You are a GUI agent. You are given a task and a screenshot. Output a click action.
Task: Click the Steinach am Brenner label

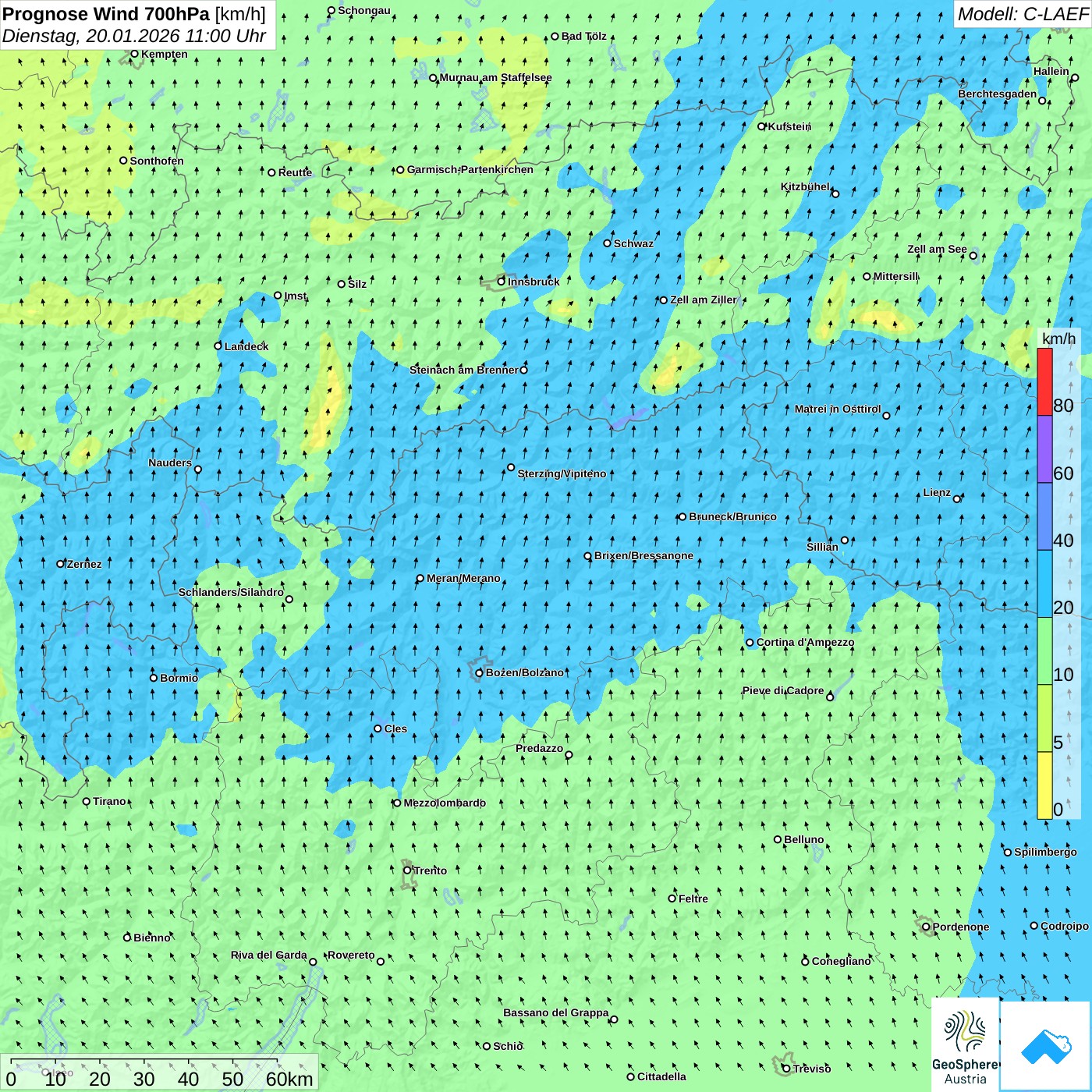463,370
